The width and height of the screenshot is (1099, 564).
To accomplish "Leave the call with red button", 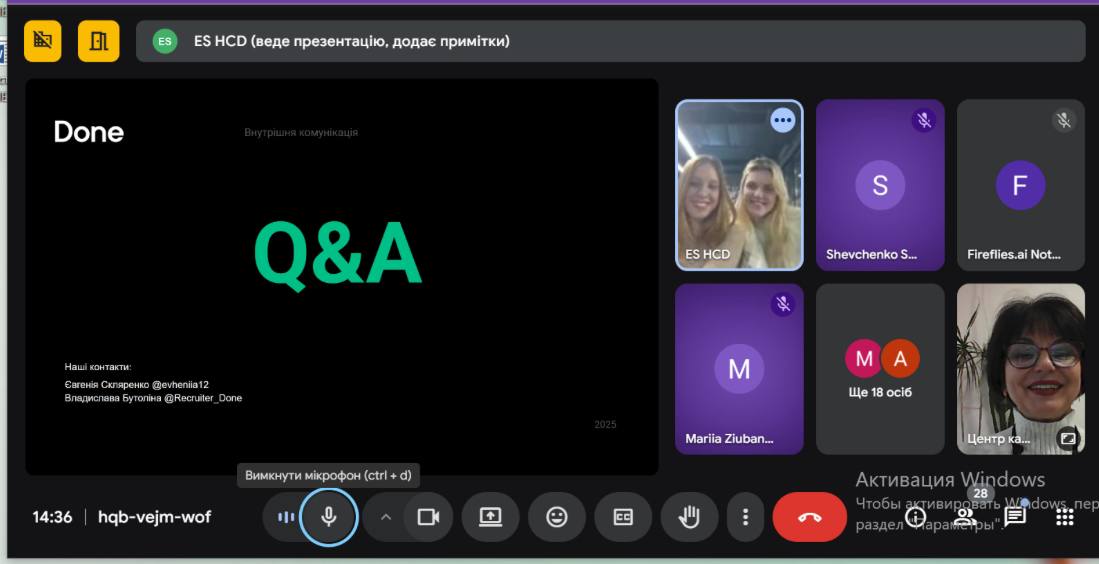I will (809, 517).
